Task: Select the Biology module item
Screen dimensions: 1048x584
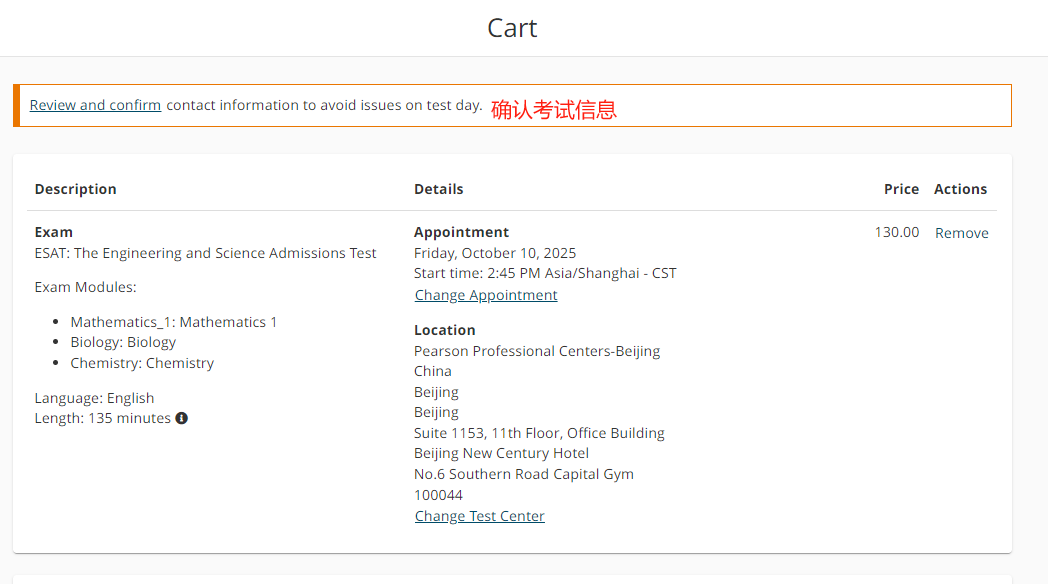Action: pyautogui.click(x=123, y=342)
